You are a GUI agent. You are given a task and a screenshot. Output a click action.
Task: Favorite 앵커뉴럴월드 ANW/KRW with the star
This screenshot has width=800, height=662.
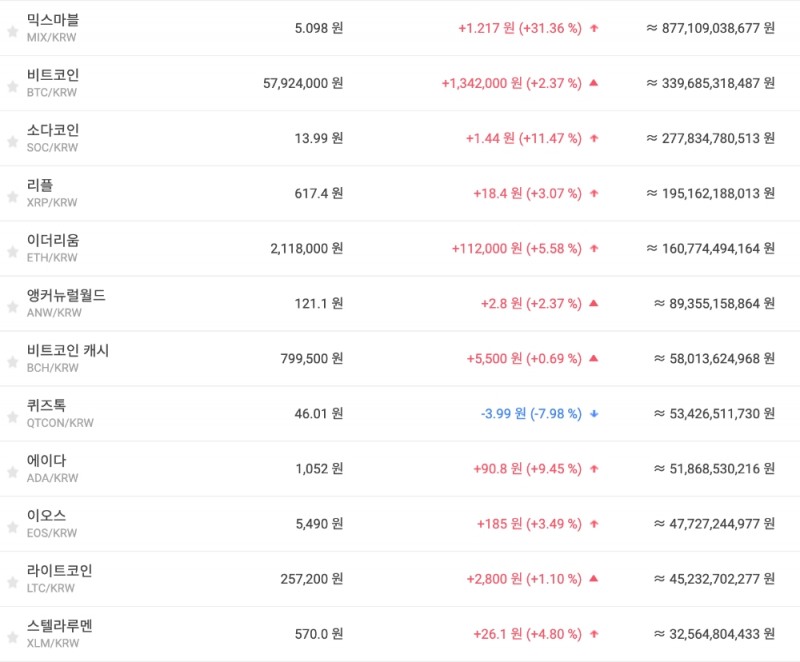tap(13, 307)
